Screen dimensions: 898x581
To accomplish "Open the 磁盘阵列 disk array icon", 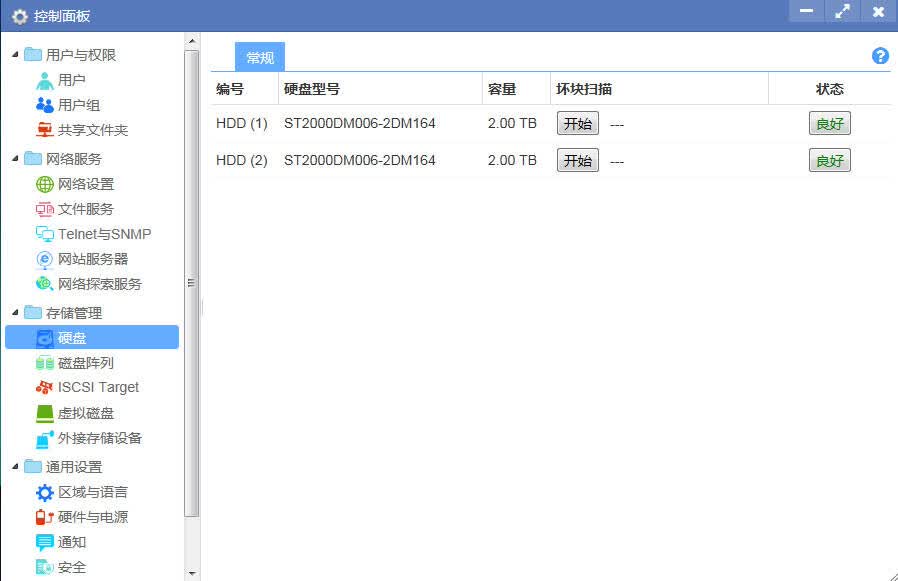I will click(x=44, y=363).
